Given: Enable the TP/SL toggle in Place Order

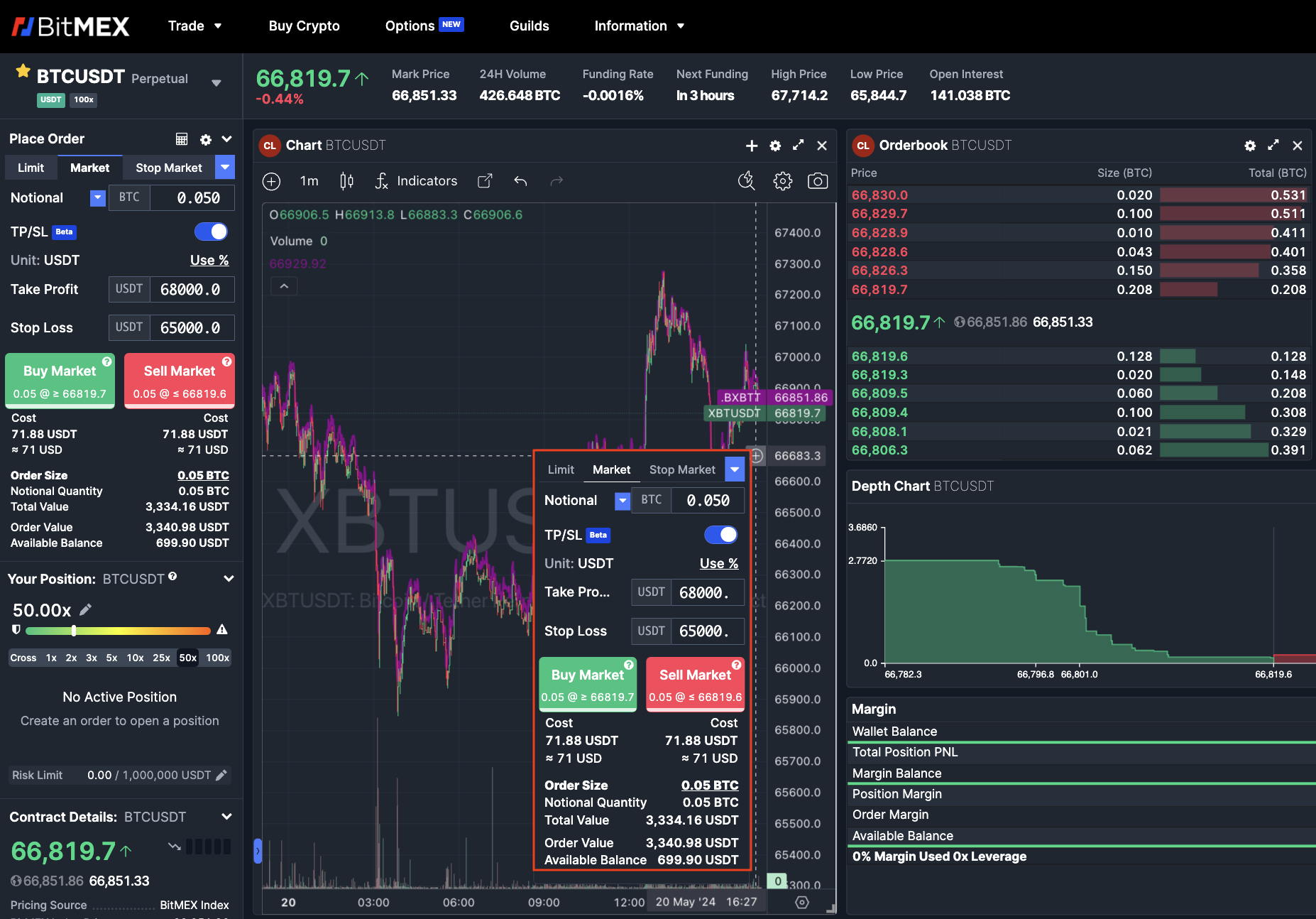Looking at the screenshot, I should 211,232.
